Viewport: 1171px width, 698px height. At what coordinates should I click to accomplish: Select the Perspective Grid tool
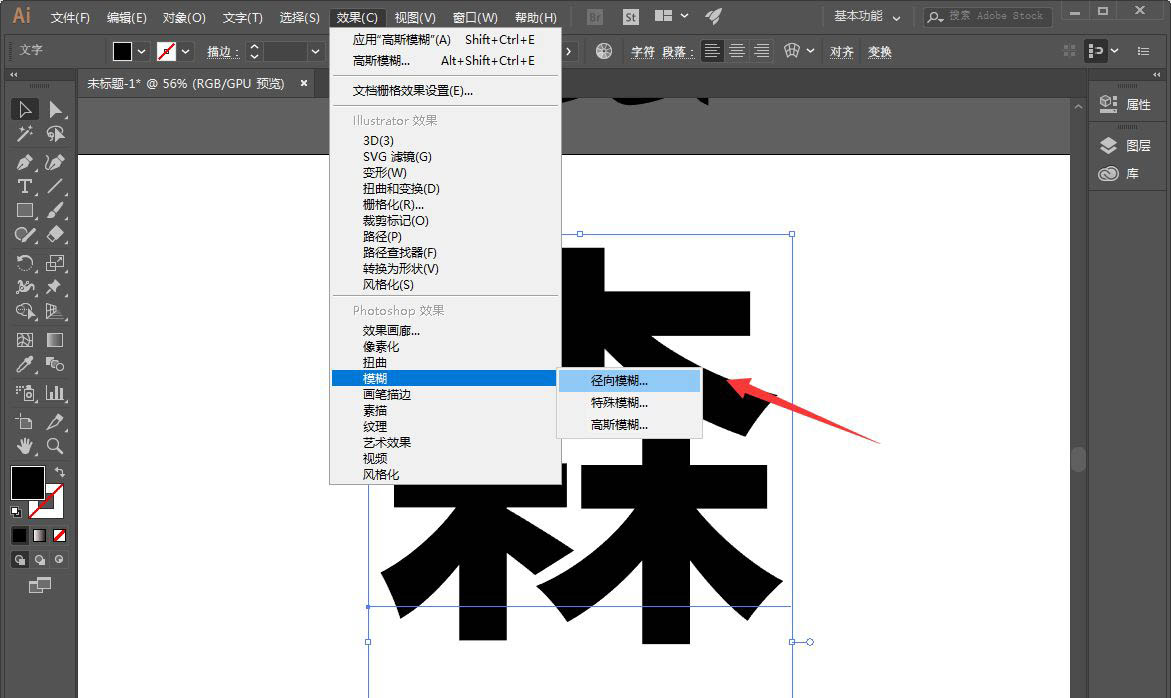tap(55, 311)
